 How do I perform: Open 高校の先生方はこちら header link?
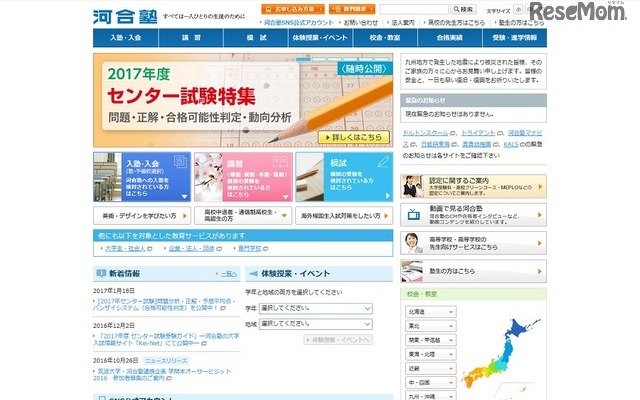coord(456,23)
